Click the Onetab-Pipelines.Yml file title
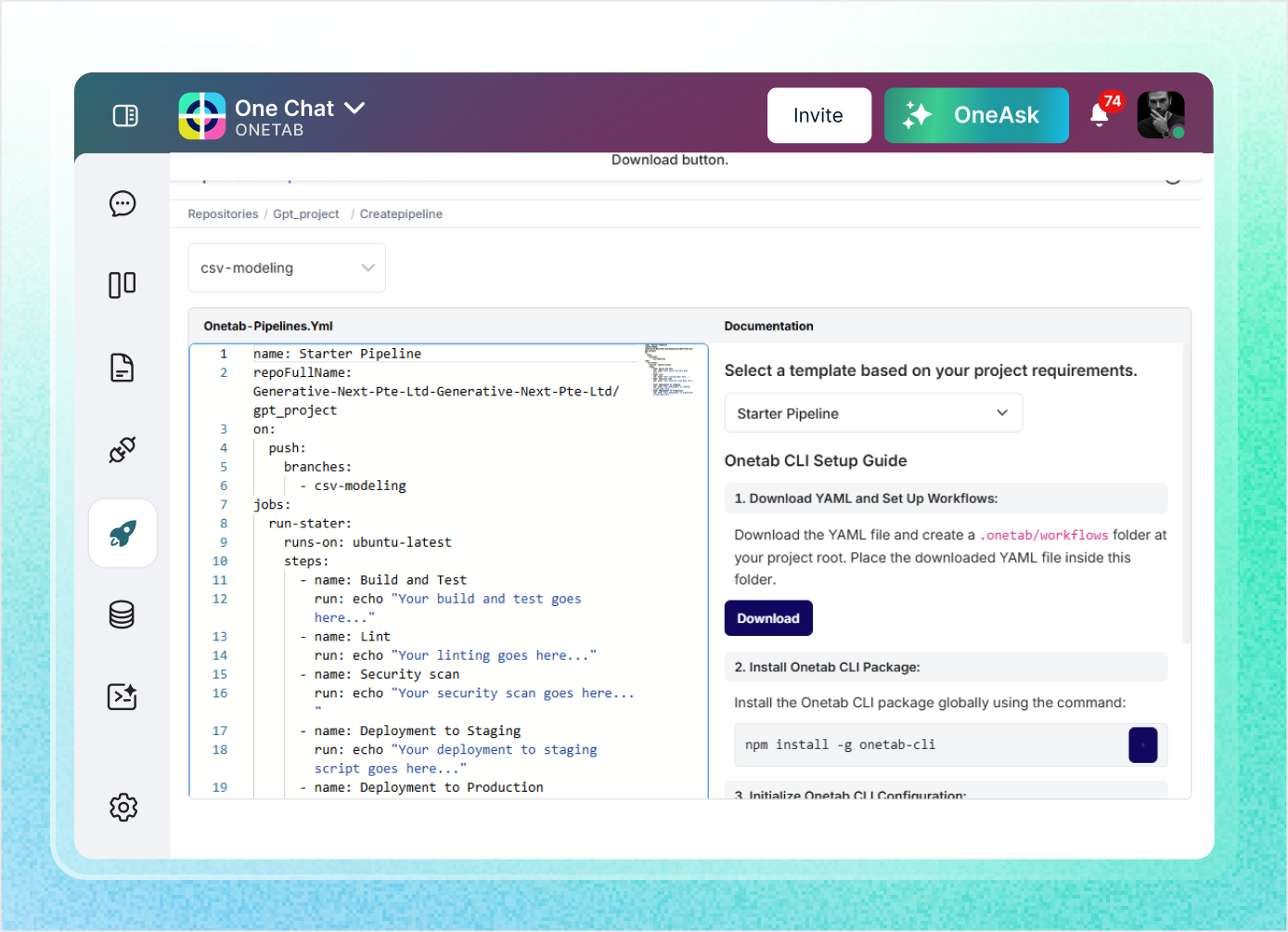This screenshot has width=1288, height=932. click(268, 326)
